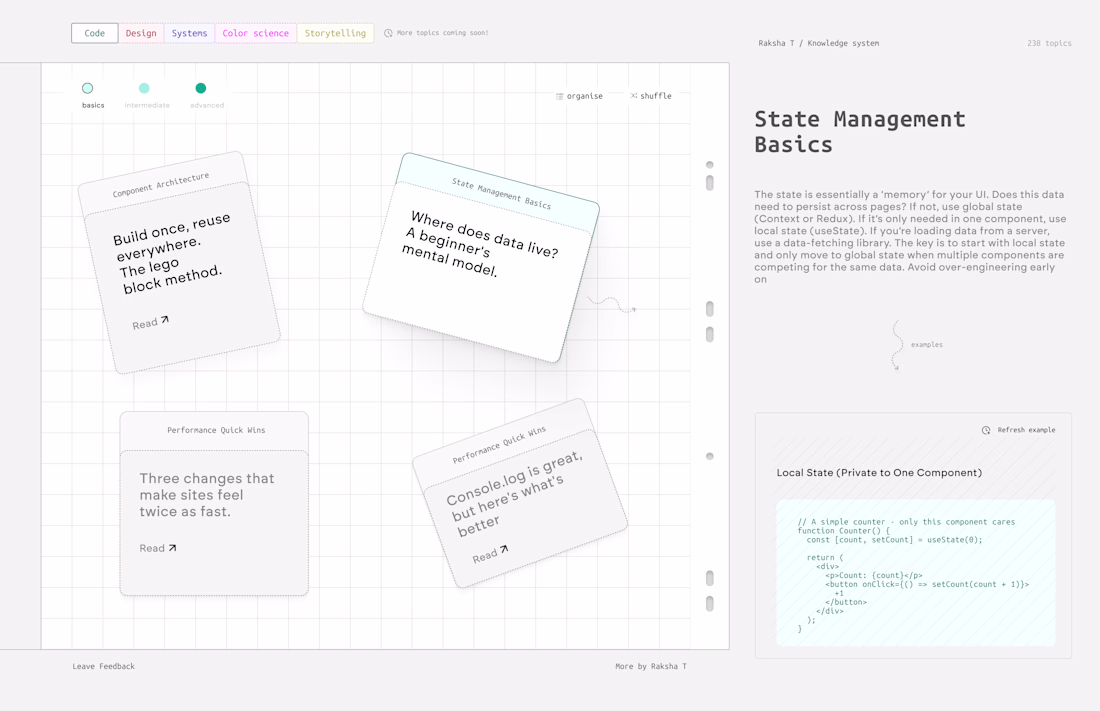Open the State Management Basics card
Screen dimensions: 1100x711
(x=481, y=258)
